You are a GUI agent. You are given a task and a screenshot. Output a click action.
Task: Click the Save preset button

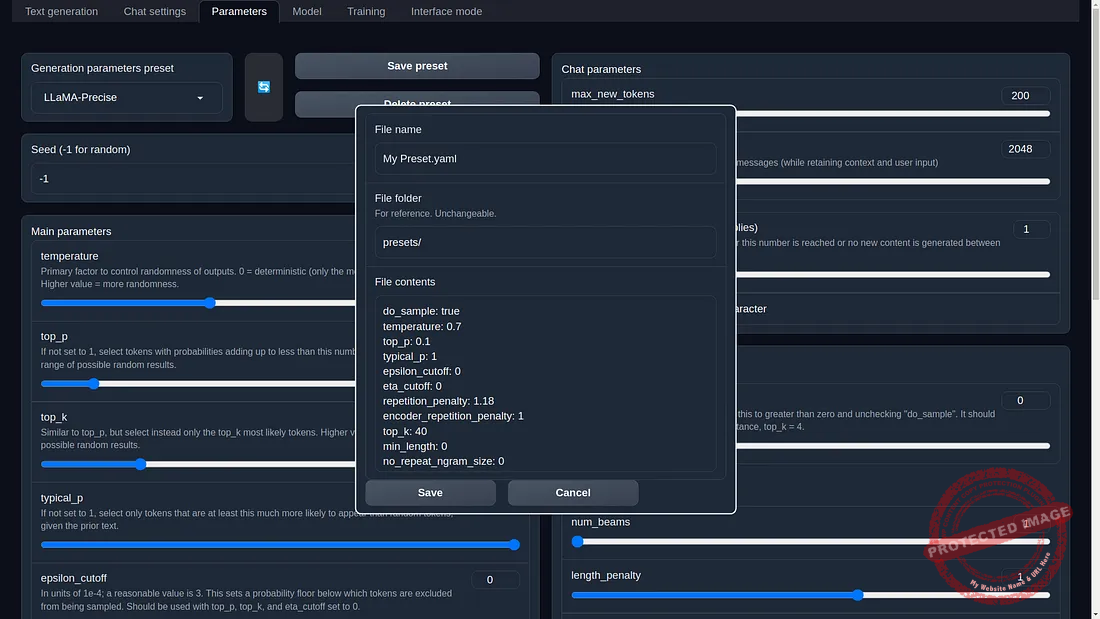pos(417,66)
